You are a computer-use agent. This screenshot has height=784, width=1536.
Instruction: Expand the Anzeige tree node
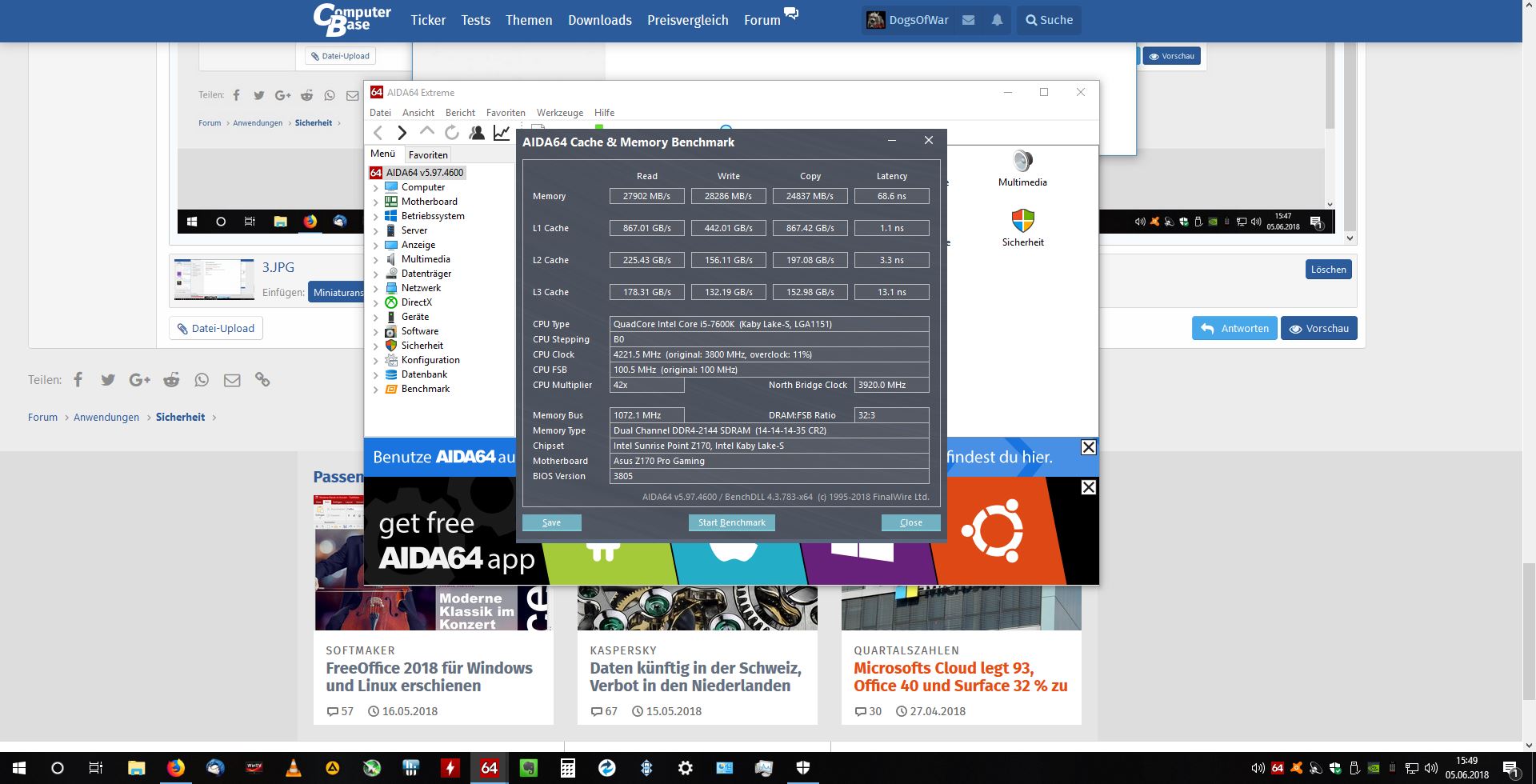click(x=376, y=245)
